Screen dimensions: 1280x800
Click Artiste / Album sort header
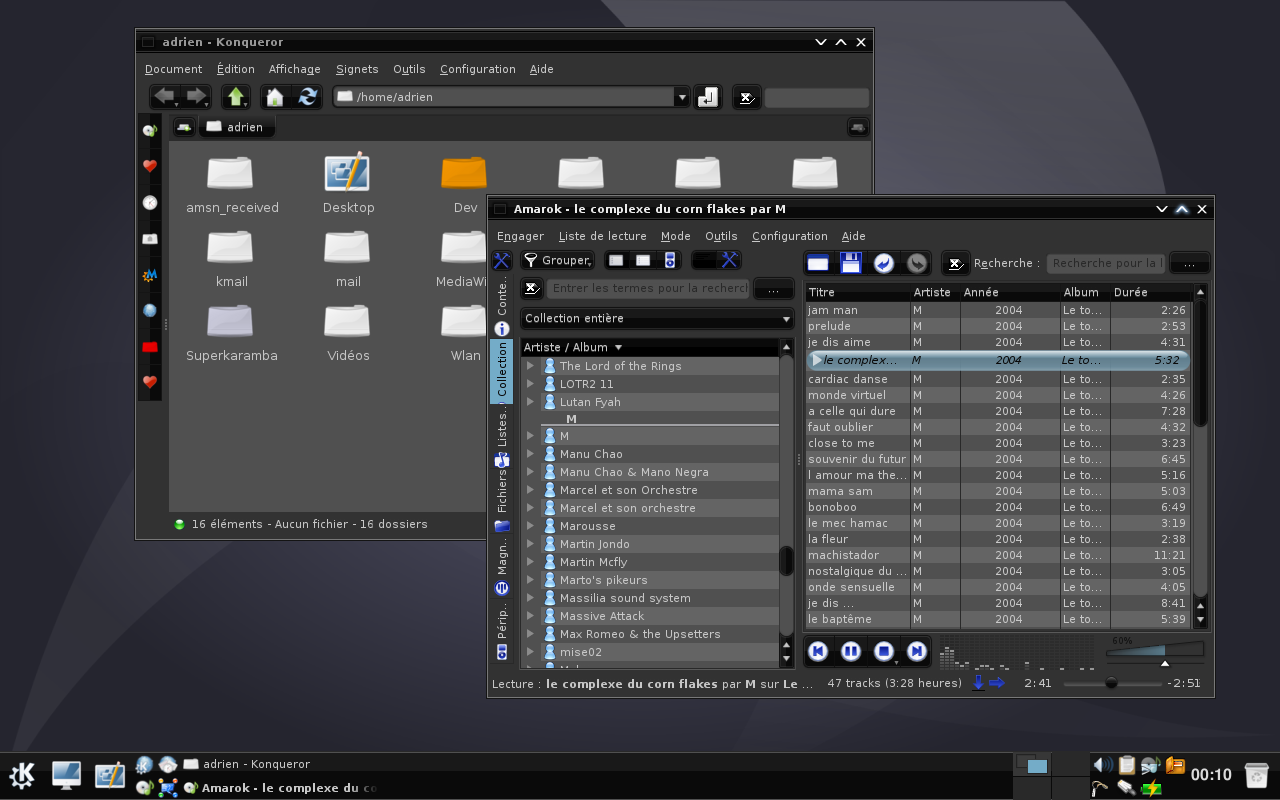click(x=650, y=347)
